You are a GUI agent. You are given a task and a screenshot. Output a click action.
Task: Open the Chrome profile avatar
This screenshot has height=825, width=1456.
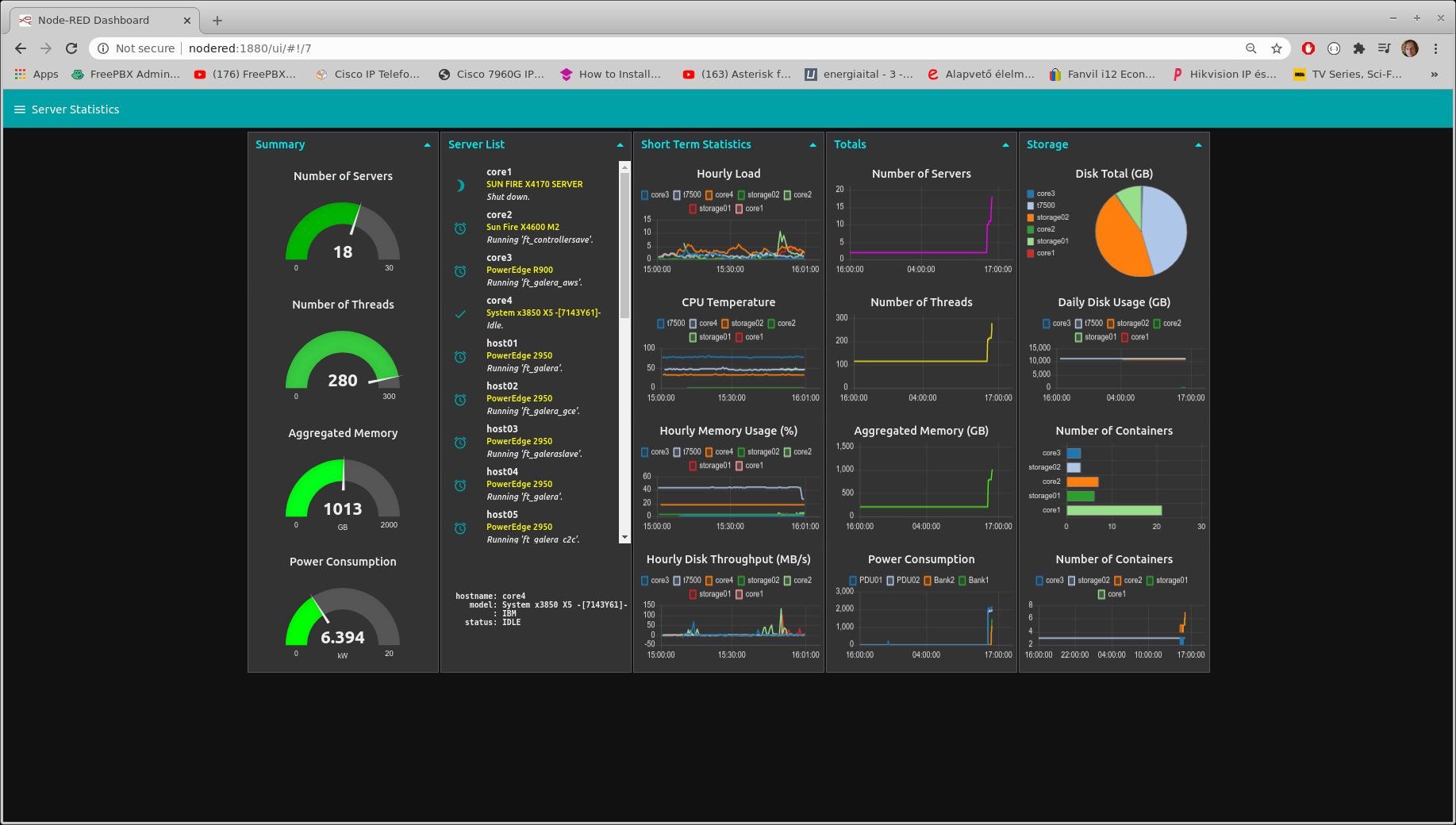point(1410,48)
